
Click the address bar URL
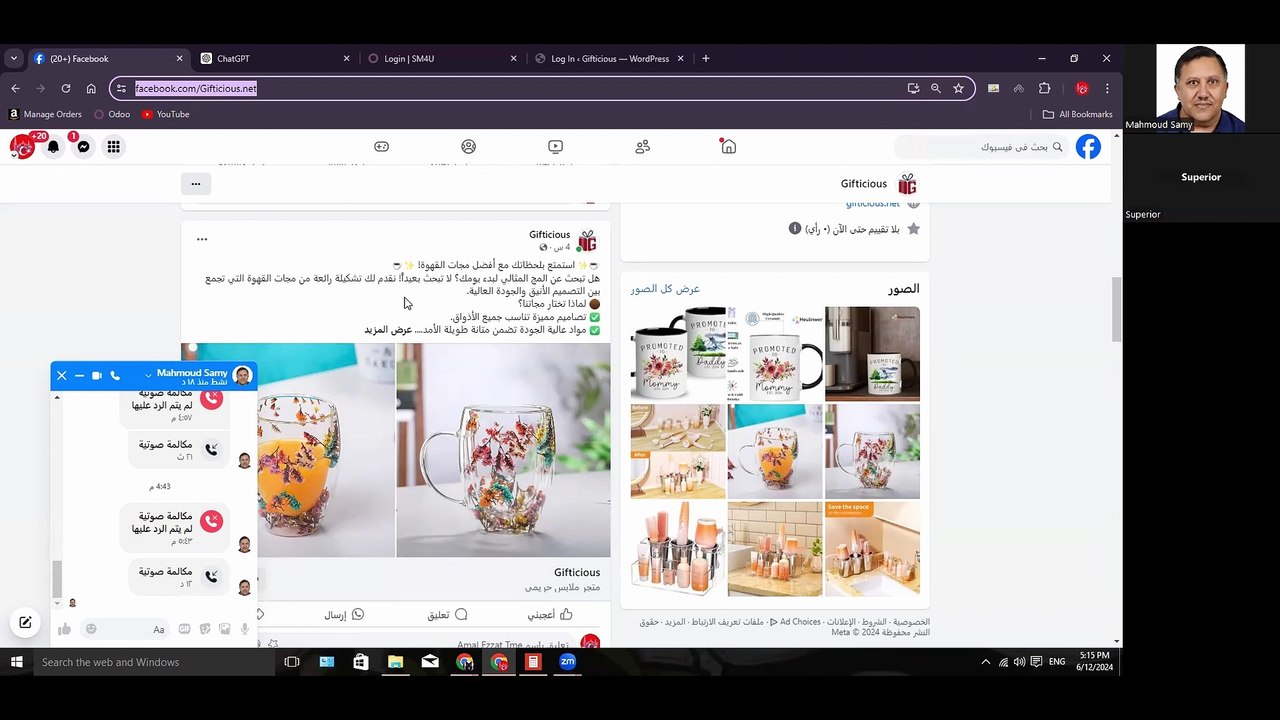click(x=196, y=88)
